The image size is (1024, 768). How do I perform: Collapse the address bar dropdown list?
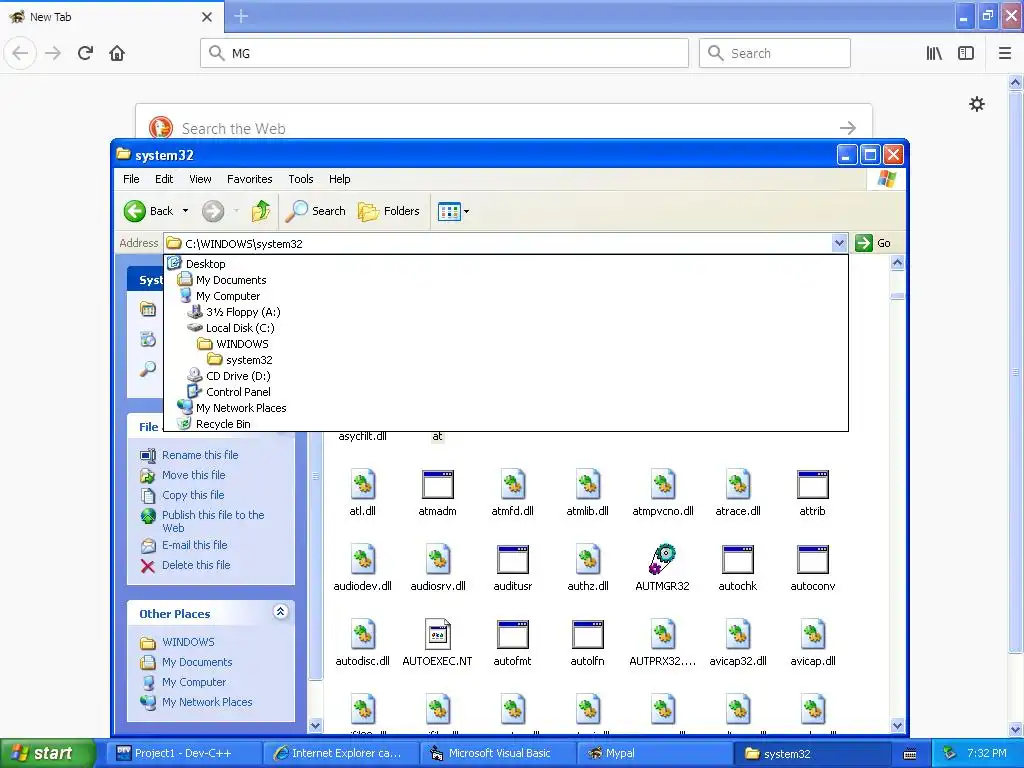839,244
